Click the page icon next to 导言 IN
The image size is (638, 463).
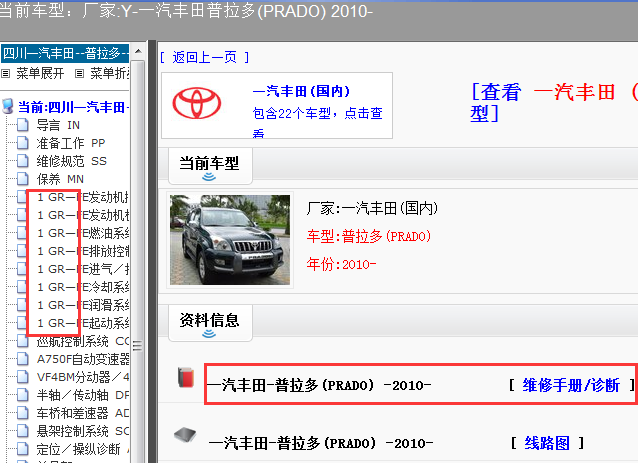[x=23, y=124]
